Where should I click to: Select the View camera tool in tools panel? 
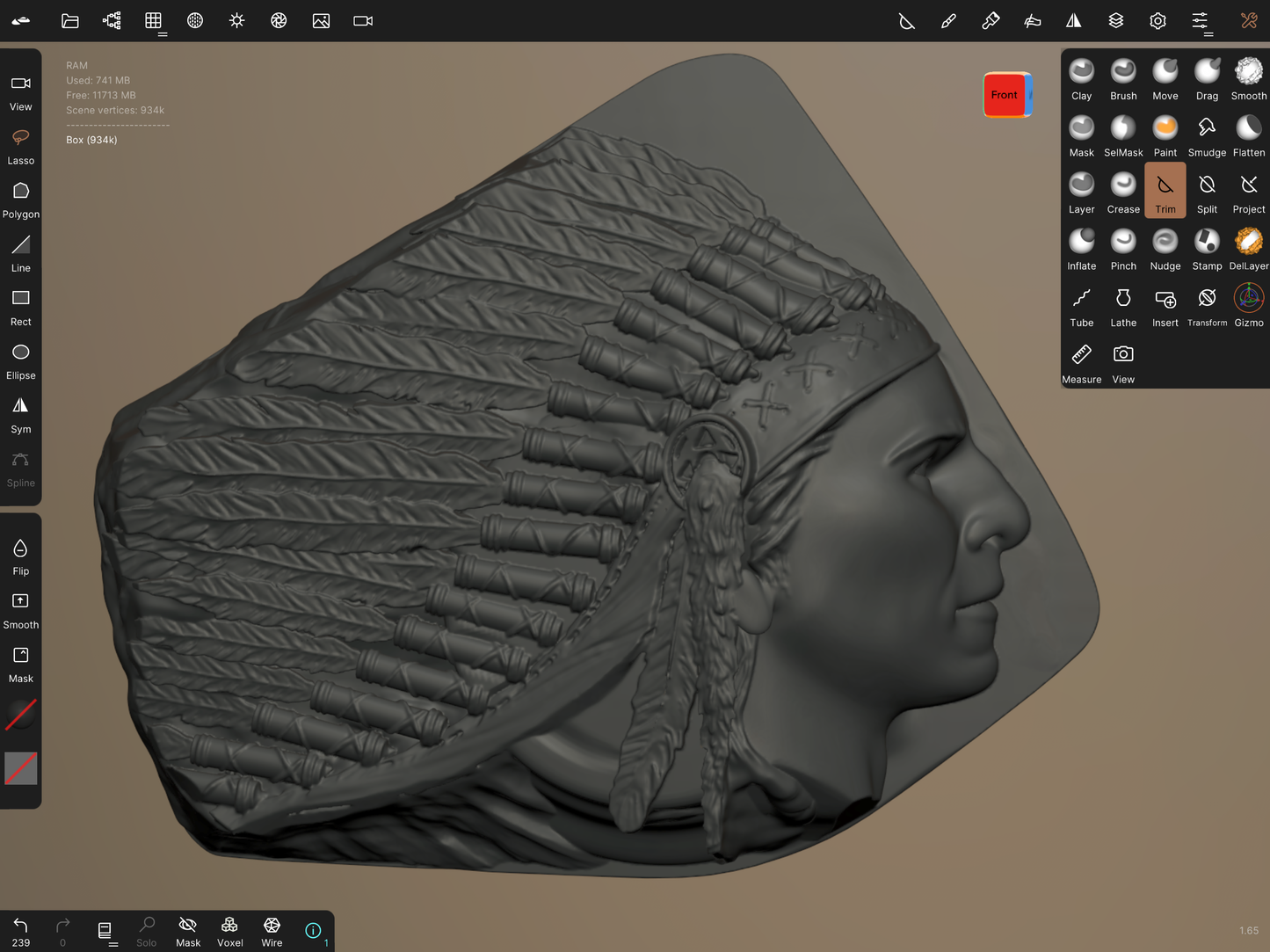tap(1123, 362)
